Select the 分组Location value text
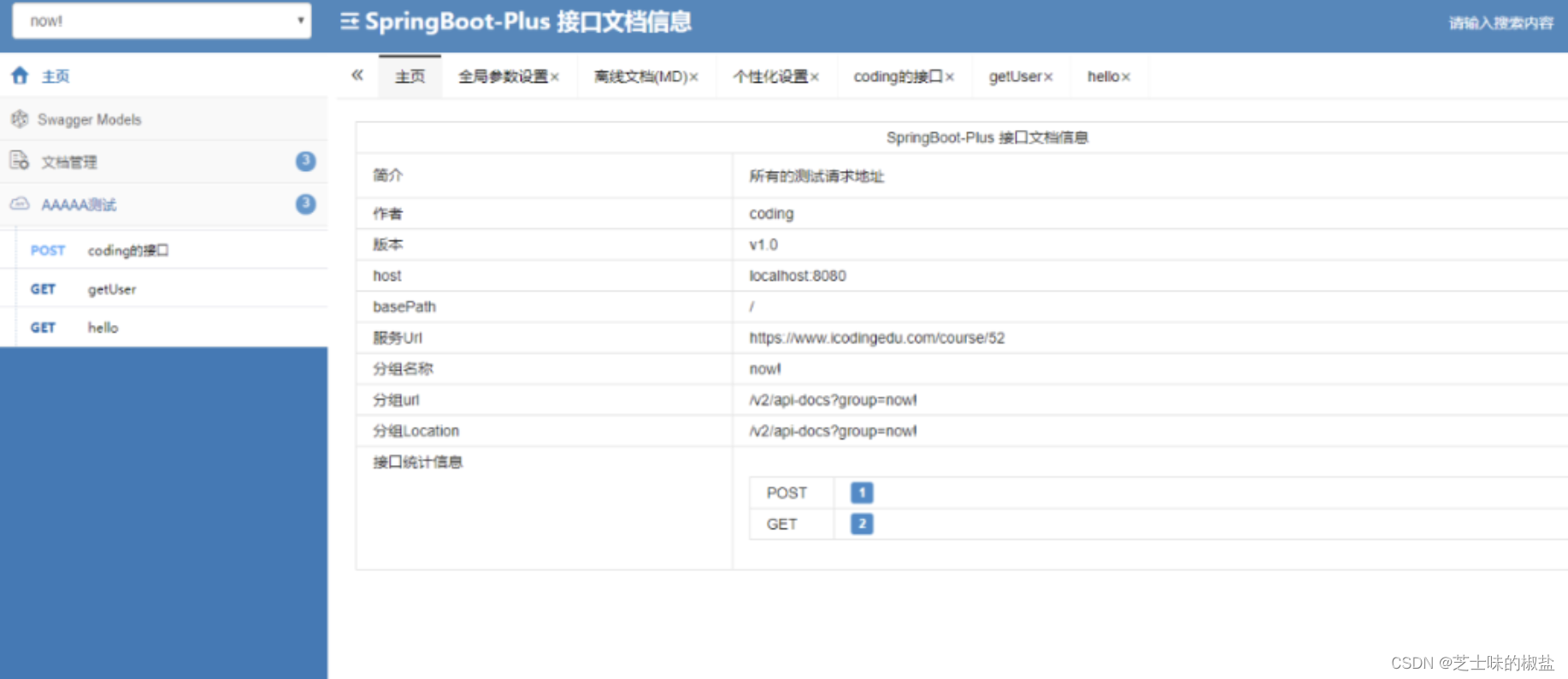The width and height of the screenshot is (1568, 679). [x=833, y=431]
